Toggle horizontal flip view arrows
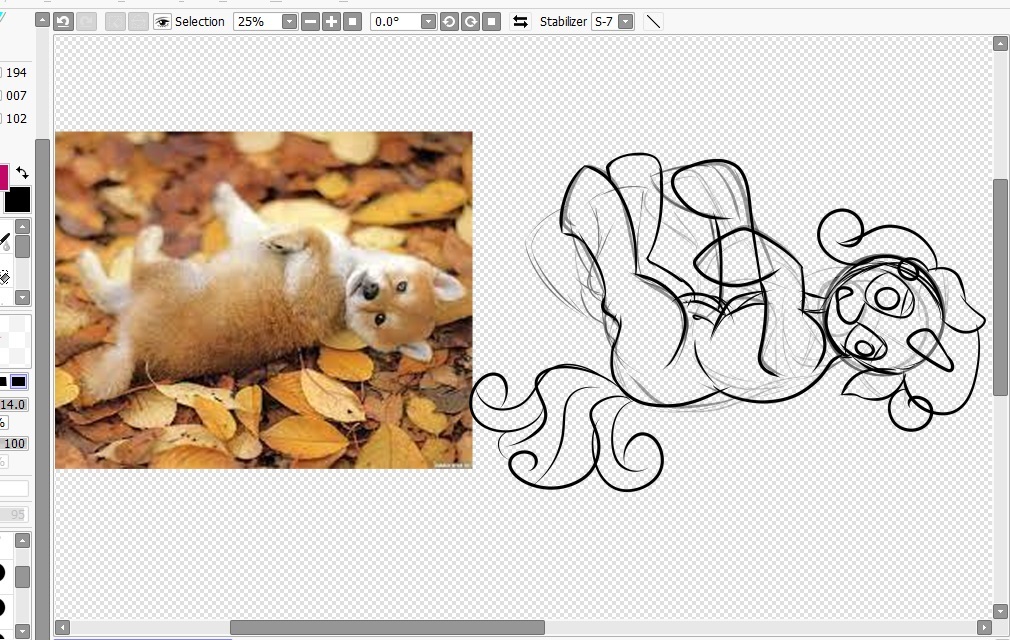This screenshot has height=640, width=1010. click(520, 21)
